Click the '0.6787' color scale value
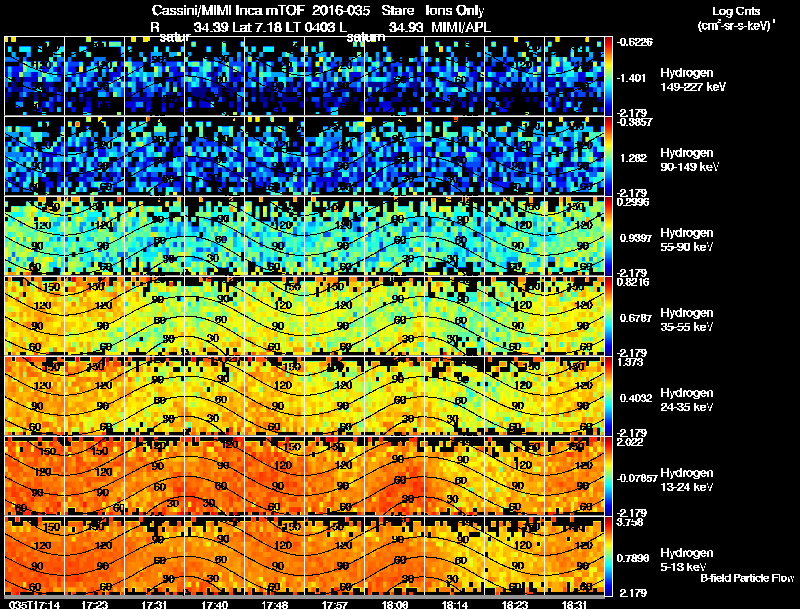 (x=636, y=318)
